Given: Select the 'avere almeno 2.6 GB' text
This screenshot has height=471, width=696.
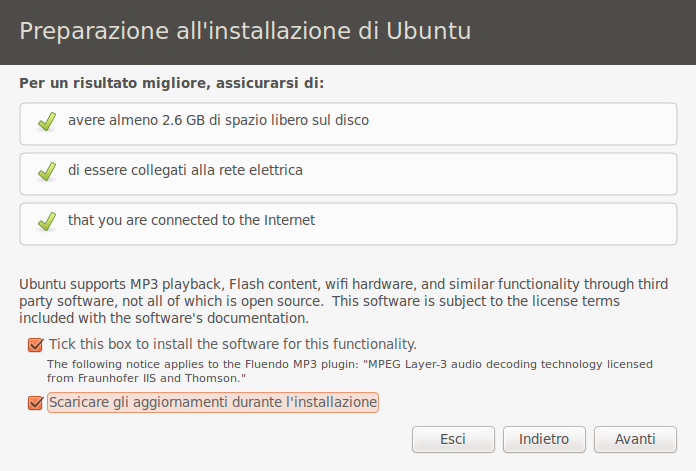Looking at the screenshot, I should point(218,121).
